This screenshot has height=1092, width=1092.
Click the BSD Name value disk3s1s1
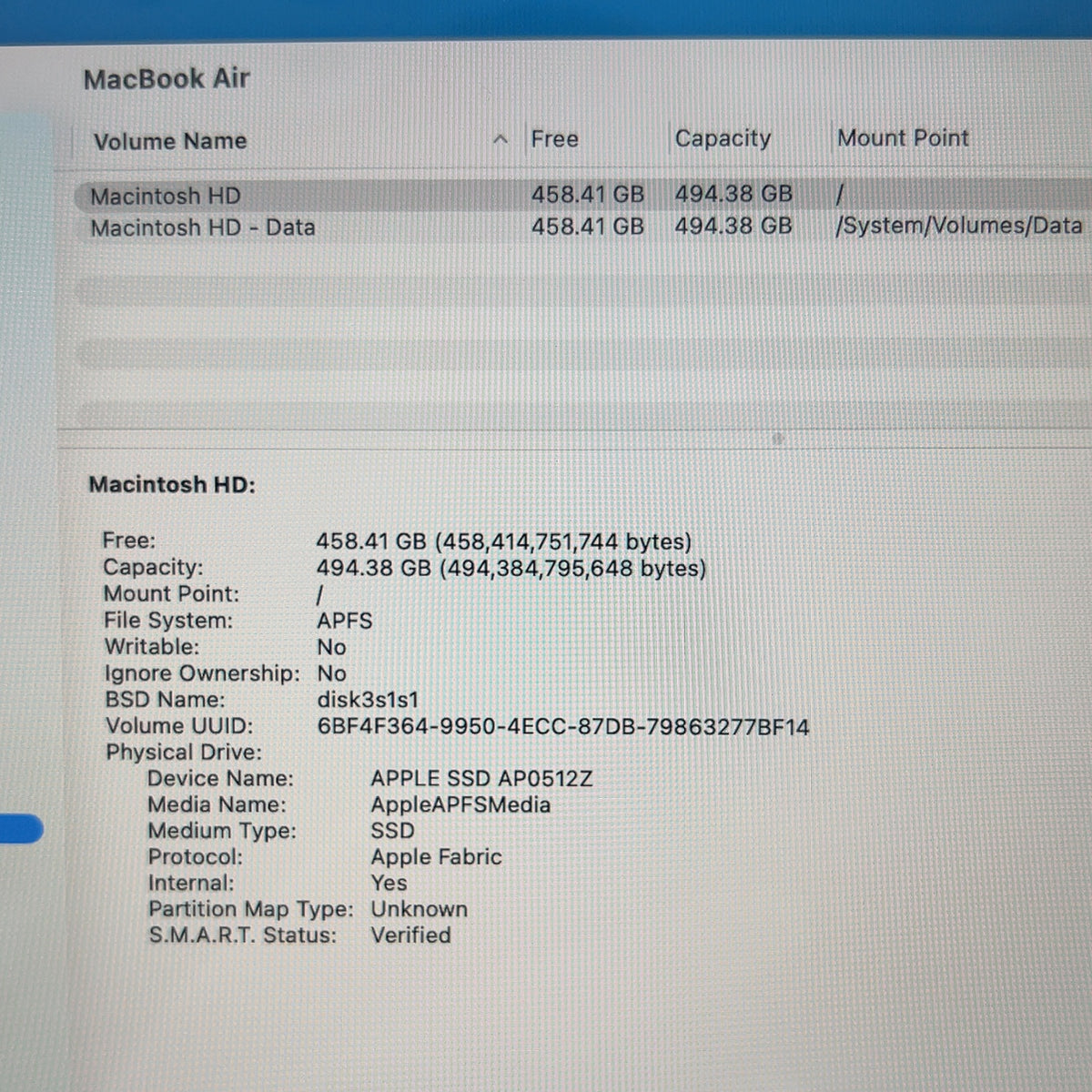tap(368, 700)
